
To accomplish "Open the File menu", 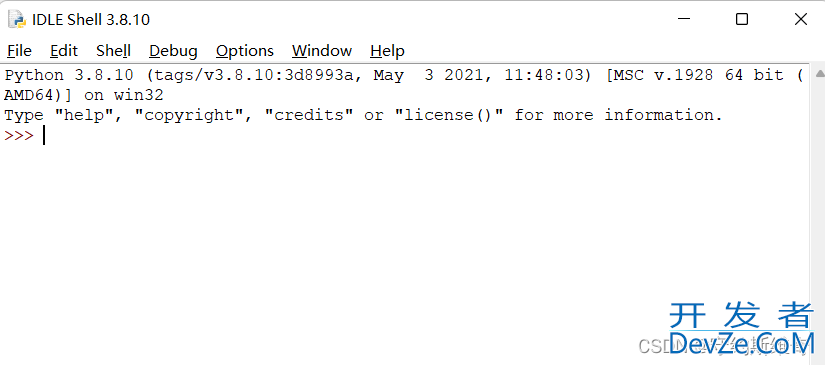I will (x=19, y=51).
